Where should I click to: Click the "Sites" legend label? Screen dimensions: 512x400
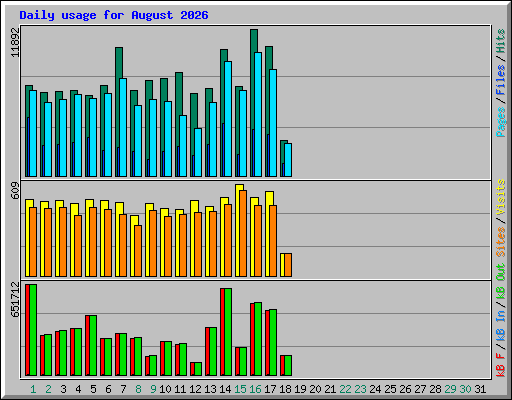pos(501,242)
